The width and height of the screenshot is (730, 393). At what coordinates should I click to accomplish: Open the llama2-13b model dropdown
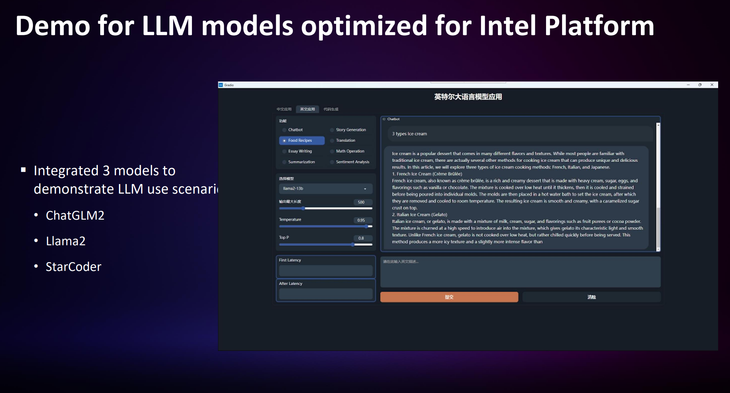pos(325,189)
